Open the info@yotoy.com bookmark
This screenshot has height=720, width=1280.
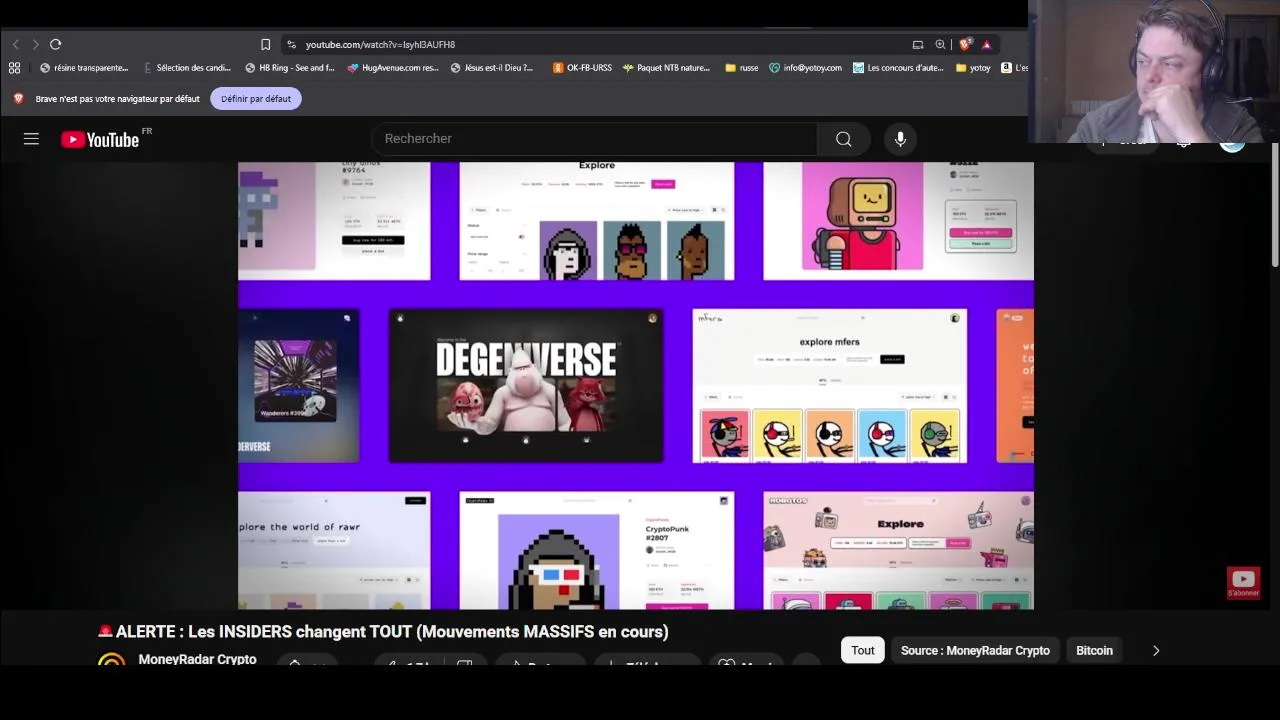click(x=805, y=68)
